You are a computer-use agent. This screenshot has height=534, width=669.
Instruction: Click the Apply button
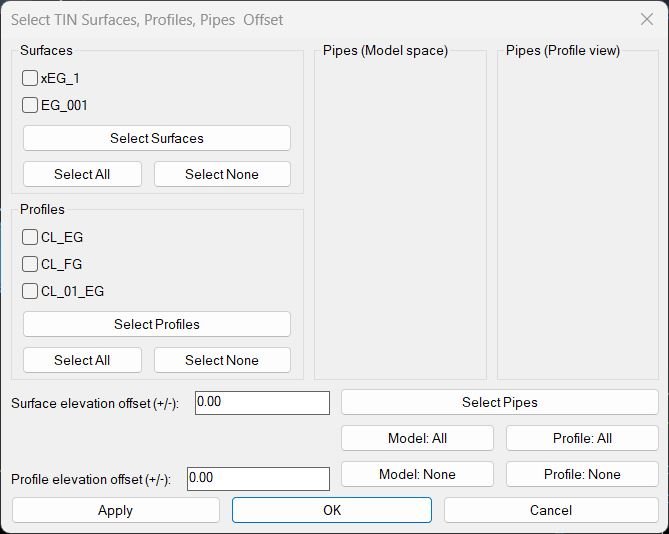[116, 510]
